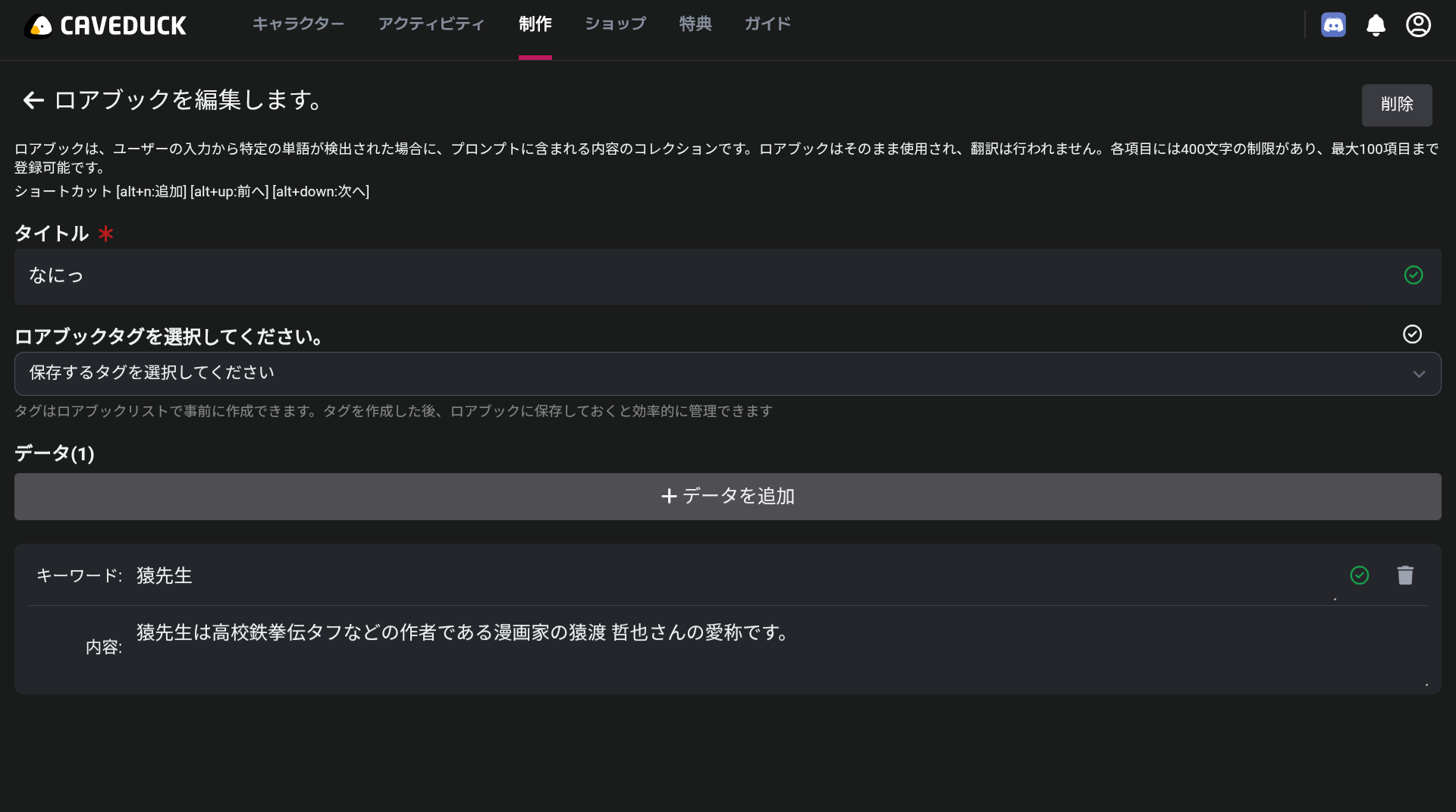Image resolution: width=1456 pixels, height=812 pixels.
Task: Open the user account profile icon
Action: tap(1418, 25)
